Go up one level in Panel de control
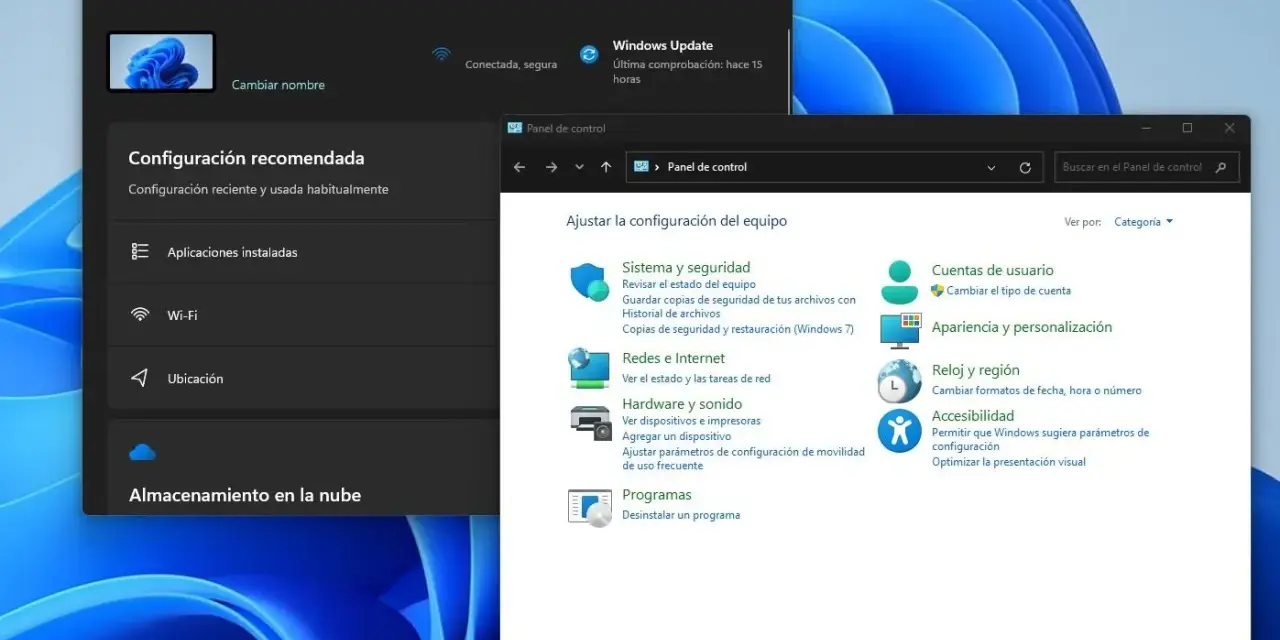Viewport: 1280px width, 640px height. (606, 167)
